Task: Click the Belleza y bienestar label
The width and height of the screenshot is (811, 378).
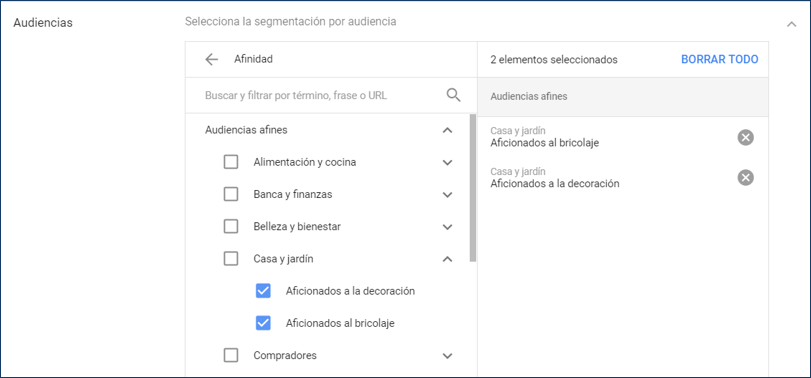Action: pos(297,227)
